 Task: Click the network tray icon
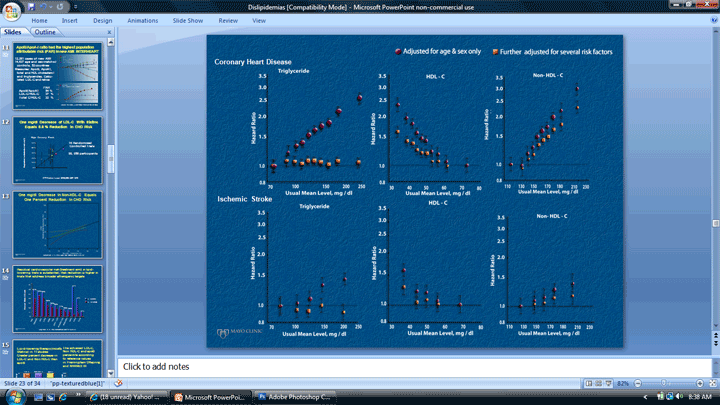tap(669, 396)
